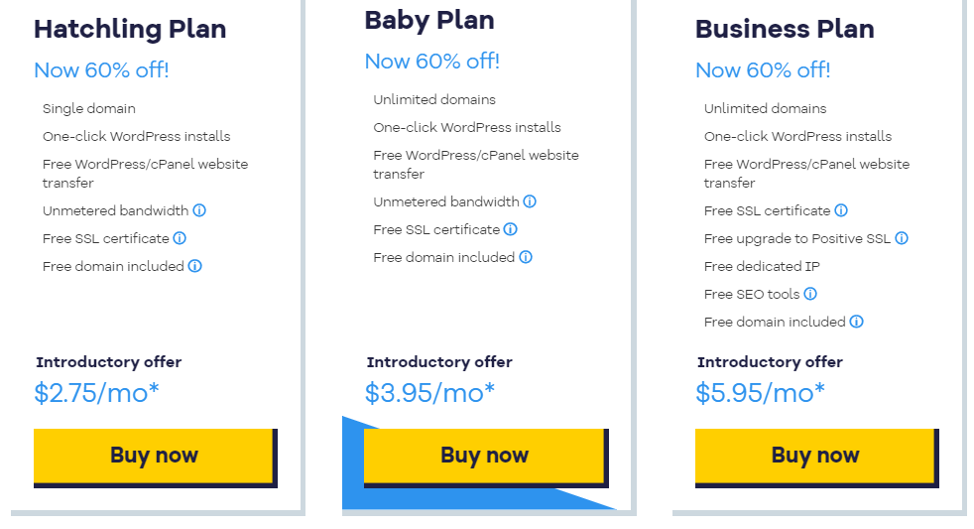974x529 pixels.
Task: Click info icon beside Hatchling Unmetered bandwidth
Action: click(199, 210)
